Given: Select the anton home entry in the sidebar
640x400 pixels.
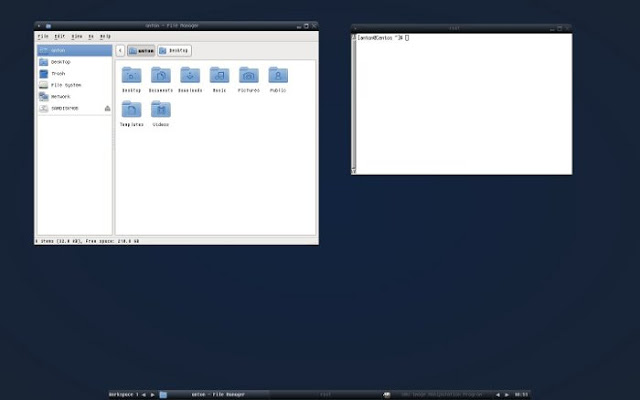Looking at the screenshot, I should tap(75, 51).
